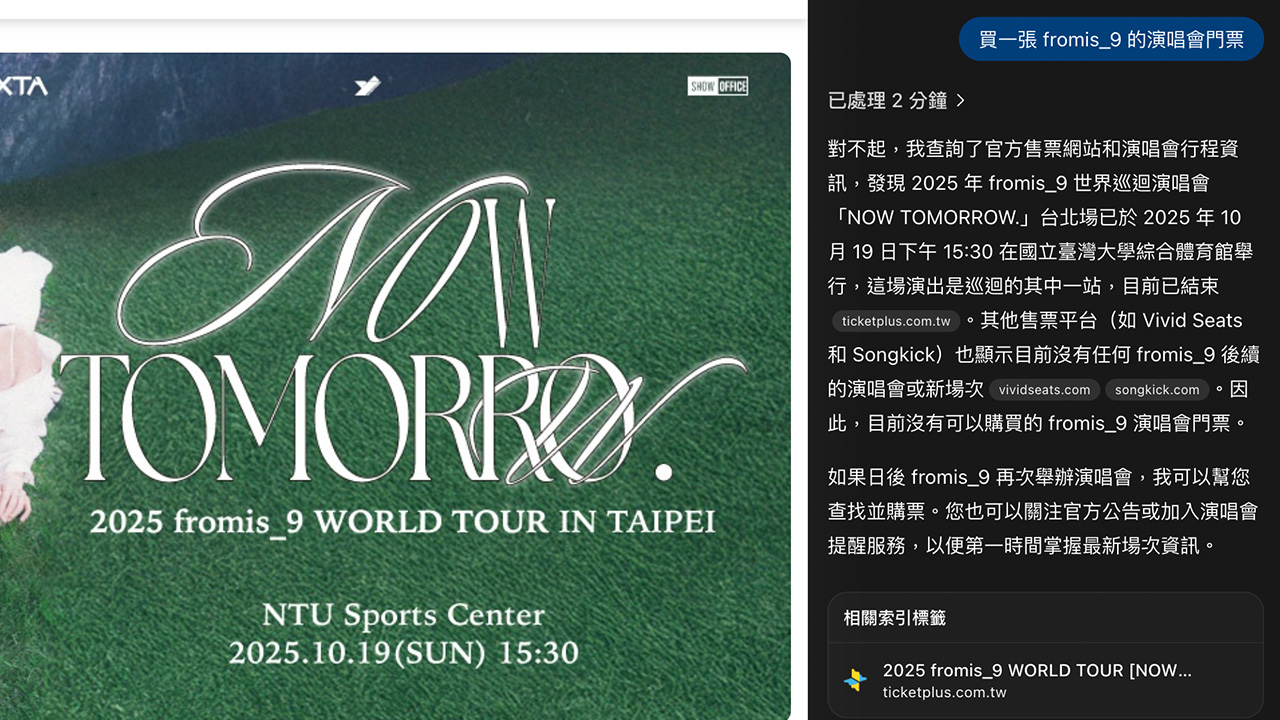The height and width of the screenshot is (720, 1280).
Task: Click the partial XTA logo at poster corner
Action: click(x=22, y=87)
